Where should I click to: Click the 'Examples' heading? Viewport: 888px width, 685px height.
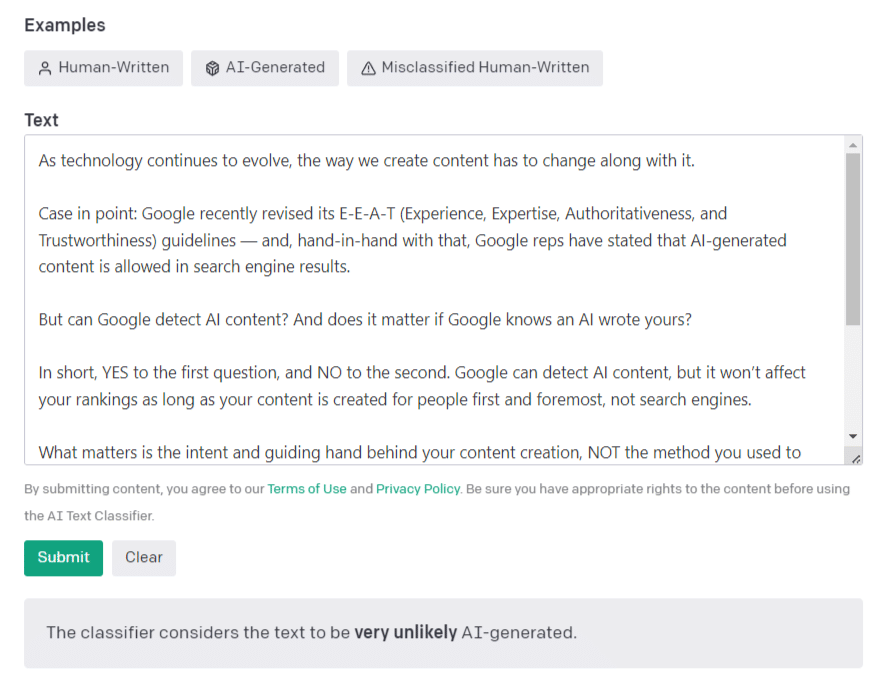65,25
